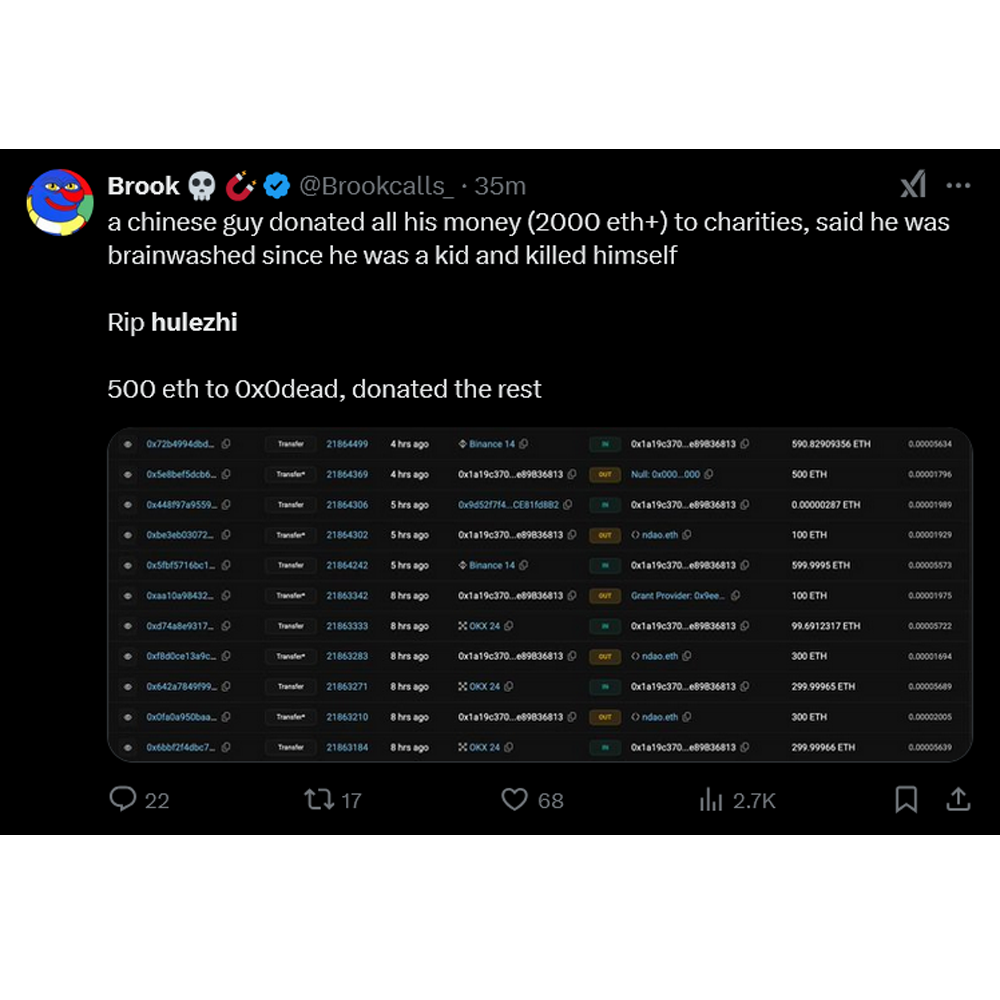Click the eye icon beside 0x448f97a9559
This screenshot has height=1000, width=1000.
(x=128, y=505)
